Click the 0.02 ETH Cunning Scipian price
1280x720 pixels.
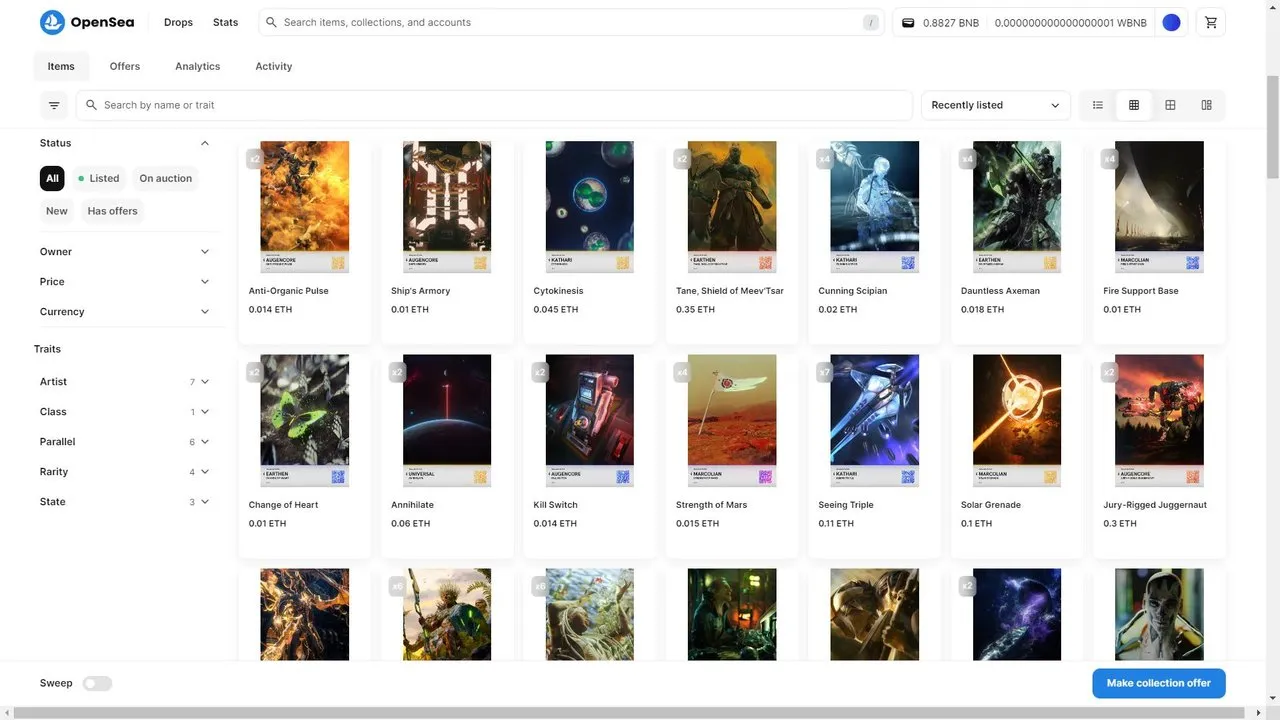click(x=838, y=310)
